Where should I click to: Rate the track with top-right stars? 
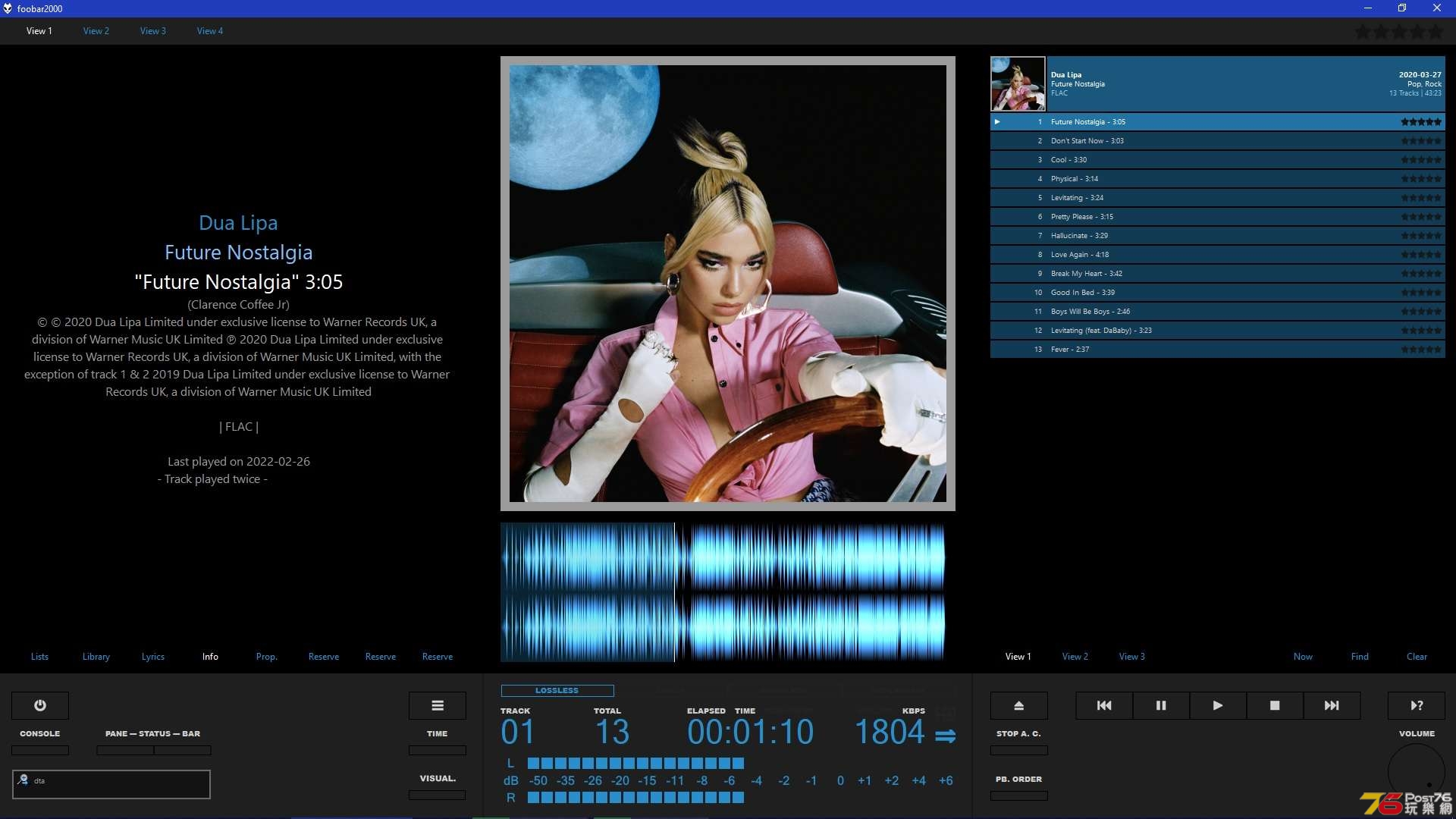click(1399, 32)
